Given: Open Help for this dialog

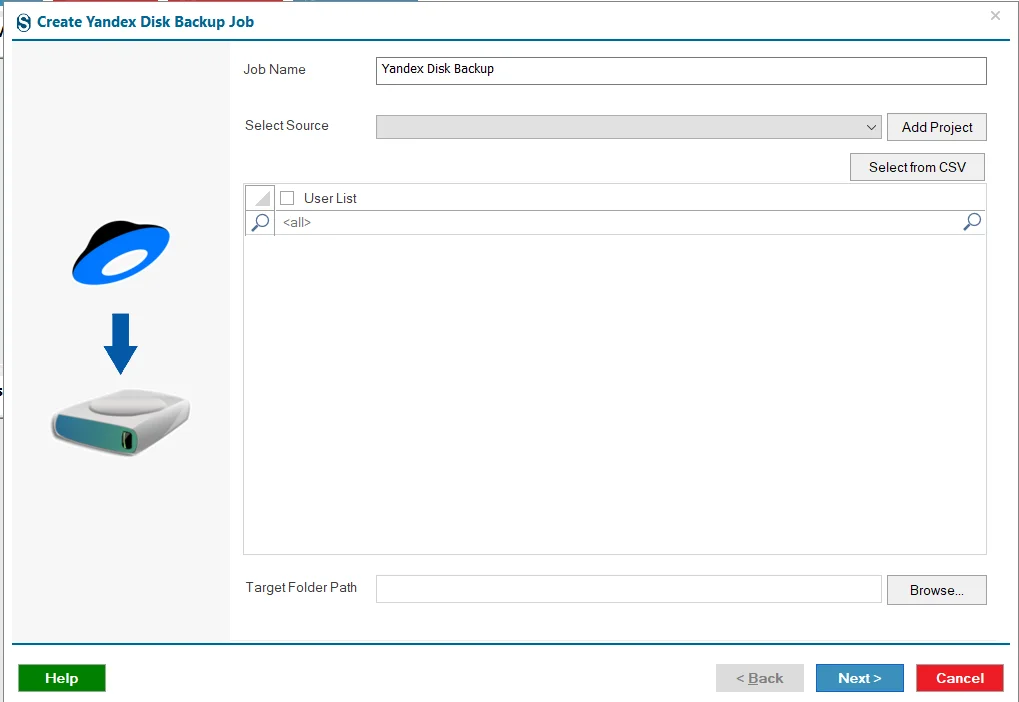Looking at the screenshot, I should (62, 678).
